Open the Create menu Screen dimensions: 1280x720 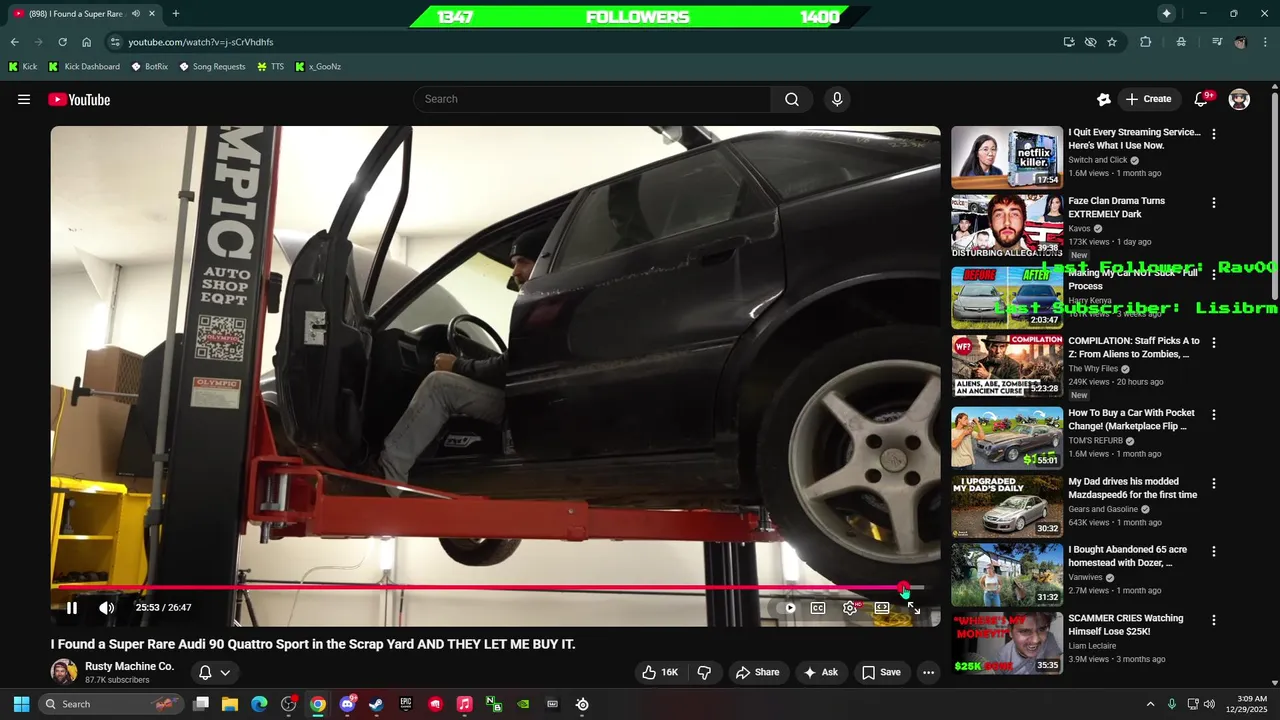click(1148, 99)
